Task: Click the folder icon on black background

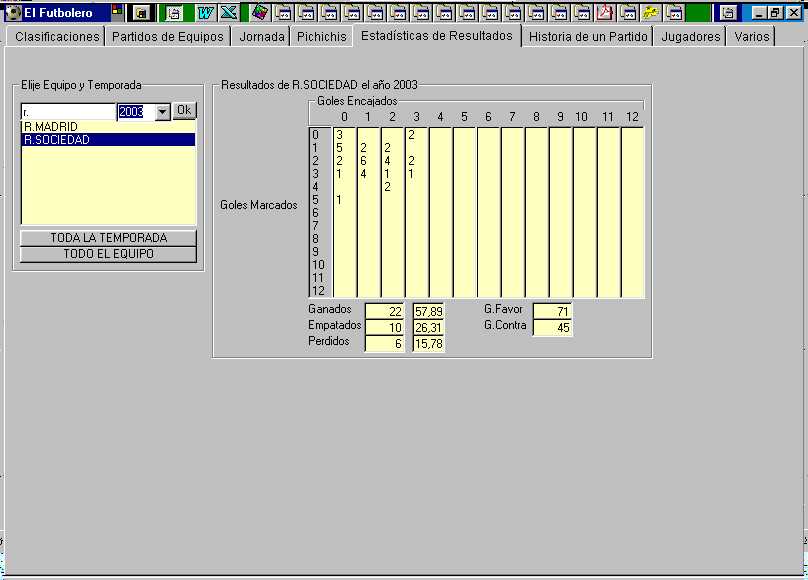Action: [140, 13]
